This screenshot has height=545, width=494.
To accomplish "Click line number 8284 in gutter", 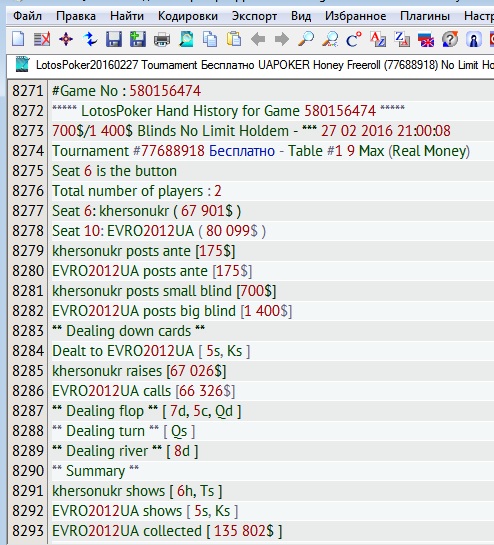I will pyautogui.click(x=27, y=351).
